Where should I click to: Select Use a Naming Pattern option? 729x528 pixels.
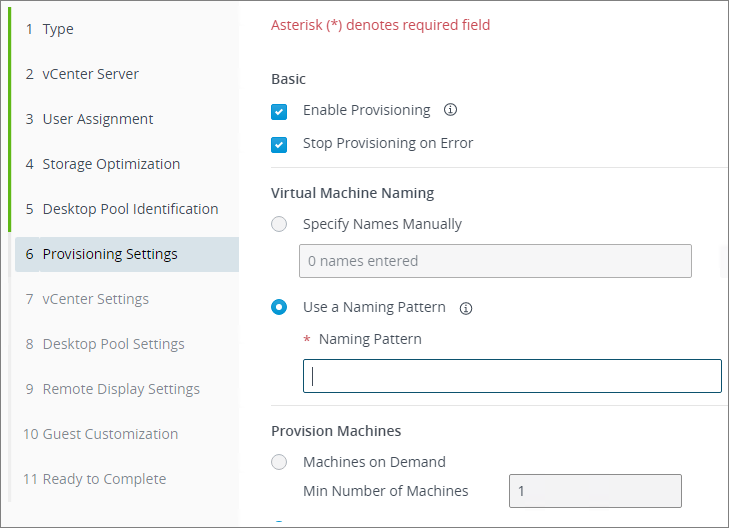(280, 308)
